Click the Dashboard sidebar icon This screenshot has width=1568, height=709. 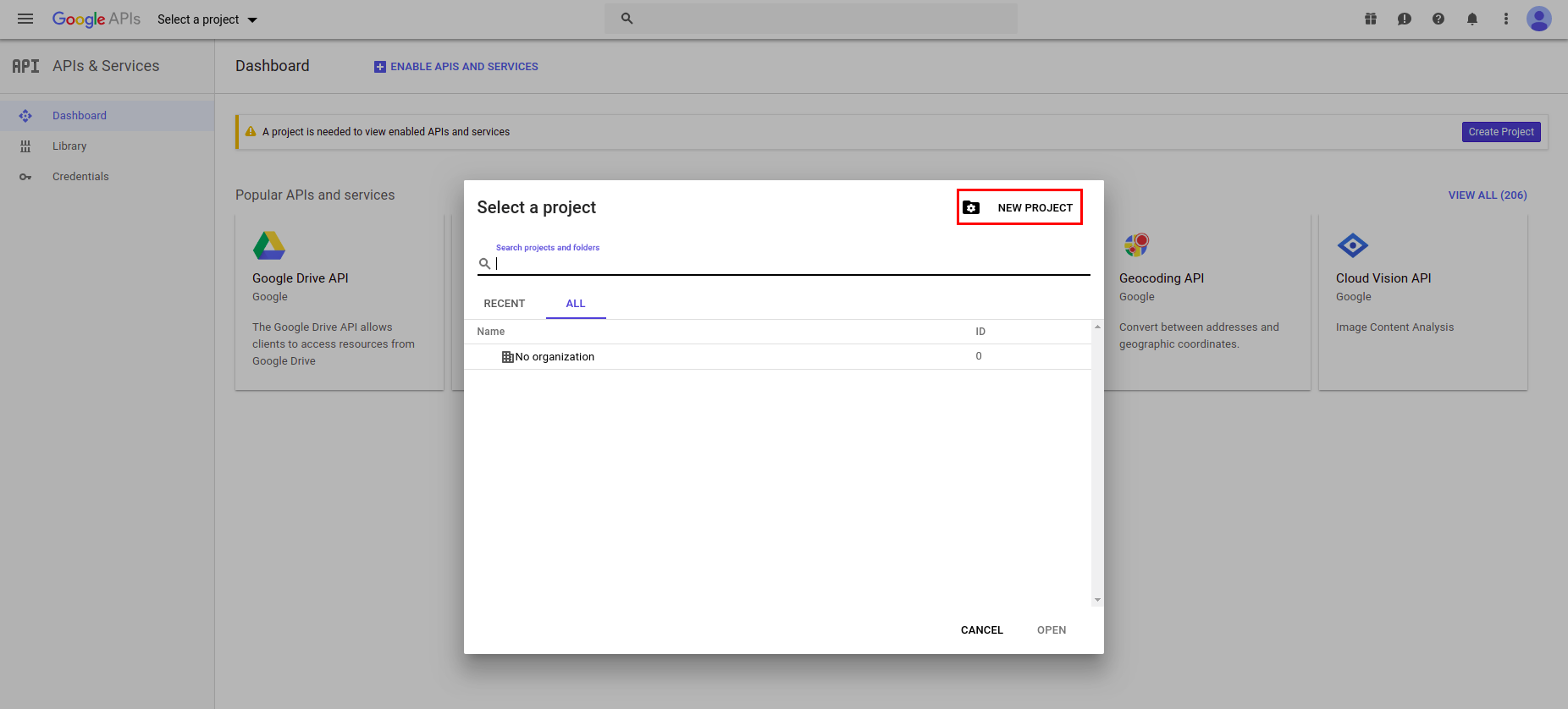click(25, 116)
